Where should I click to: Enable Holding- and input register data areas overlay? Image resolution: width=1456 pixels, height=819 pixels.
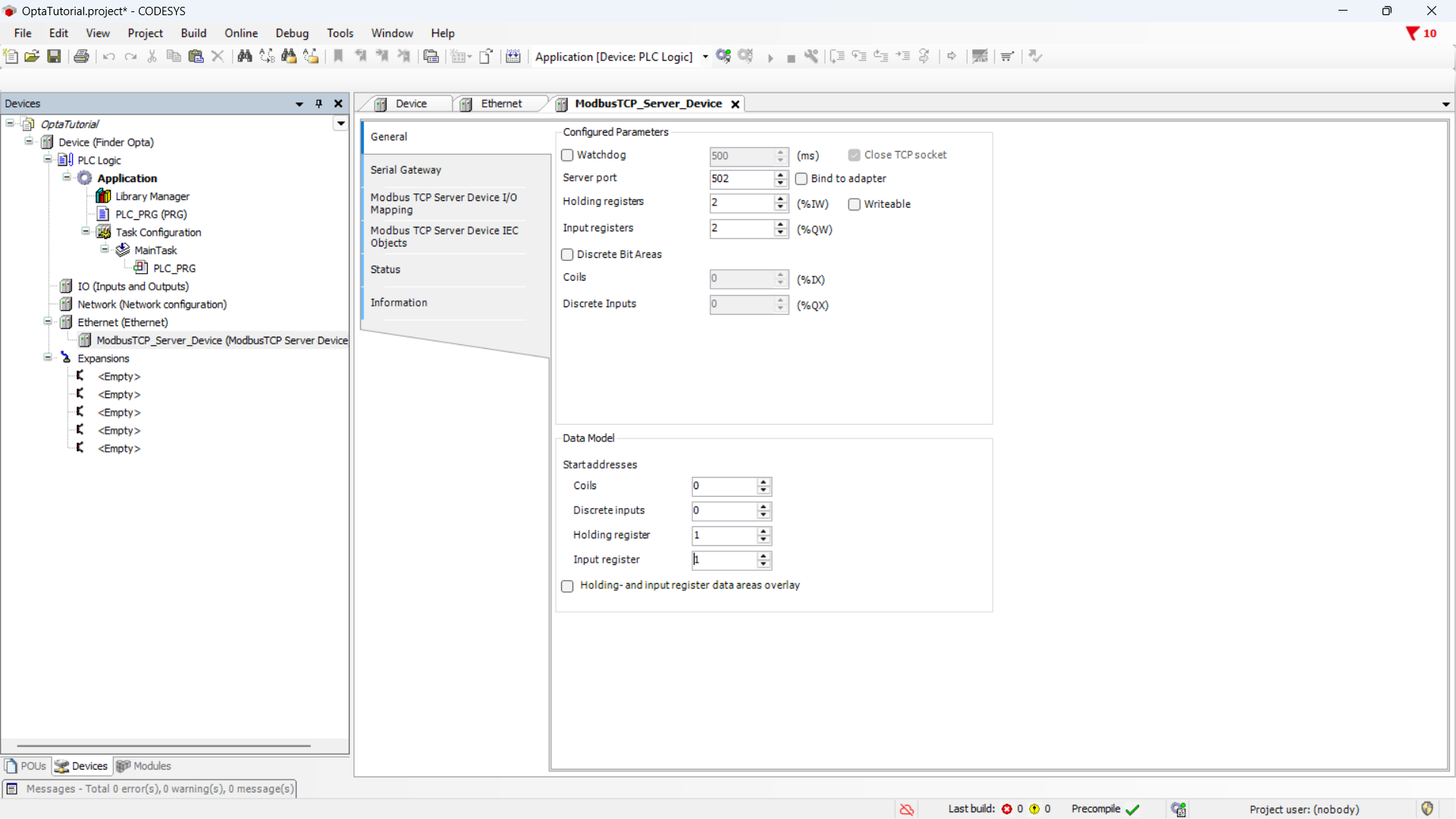coord(567,585)
